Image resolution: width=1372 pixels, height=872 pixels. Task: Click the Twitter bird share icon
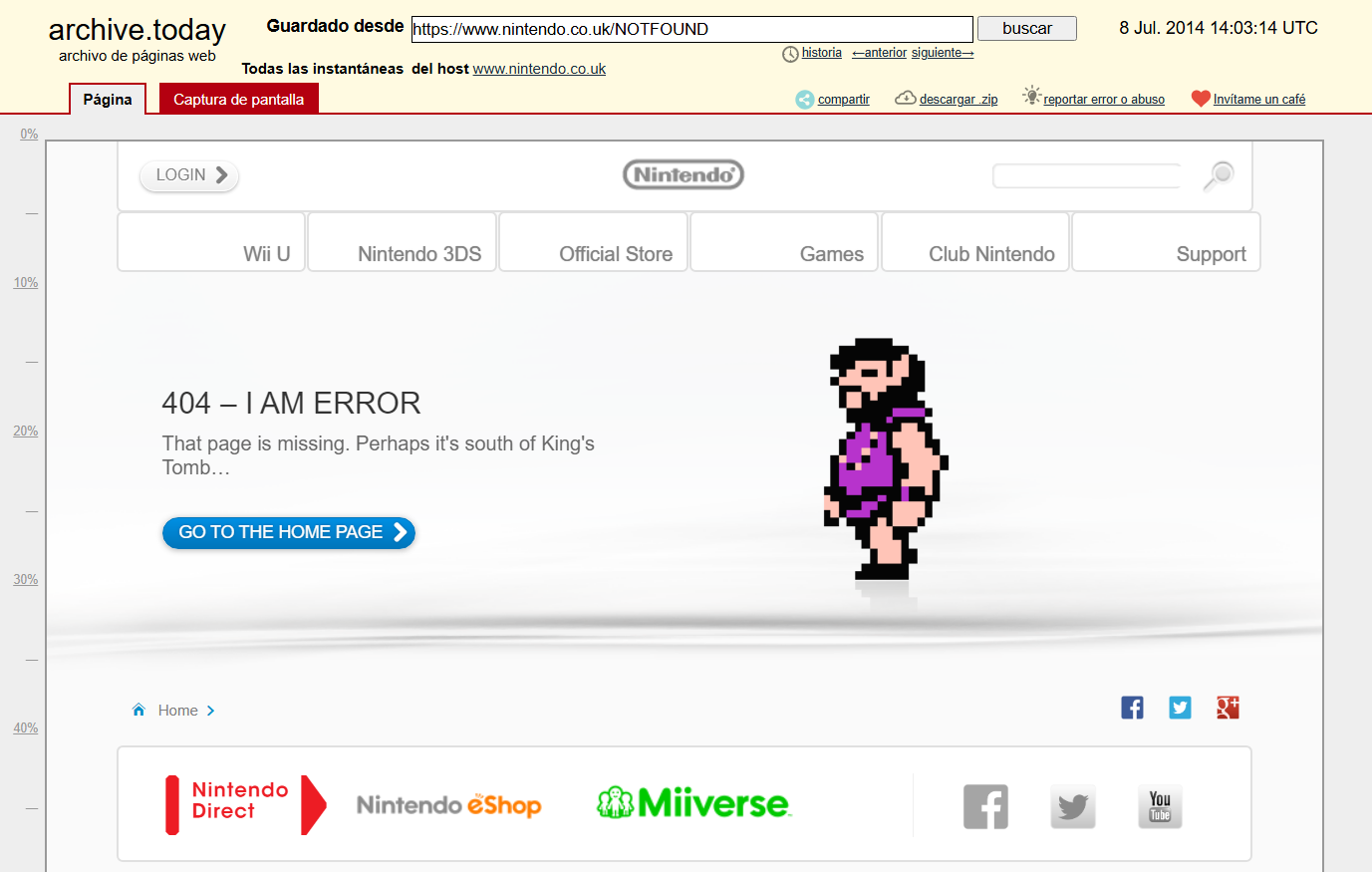(1180, 708)
